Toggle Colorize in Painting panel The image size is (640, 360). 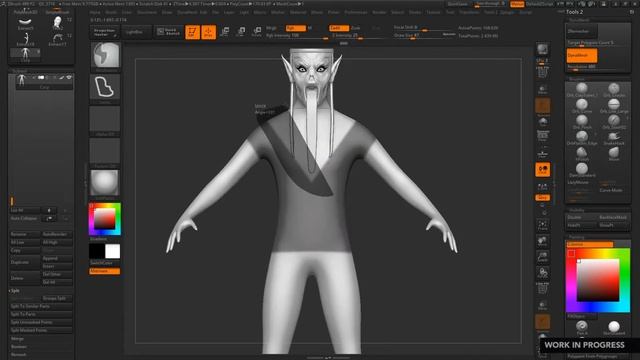click(589, 244)
